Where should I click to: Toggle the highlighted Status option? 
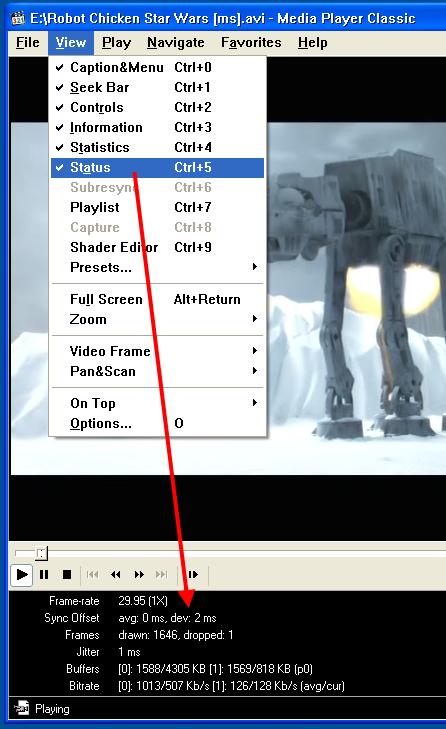coord(157,167)
